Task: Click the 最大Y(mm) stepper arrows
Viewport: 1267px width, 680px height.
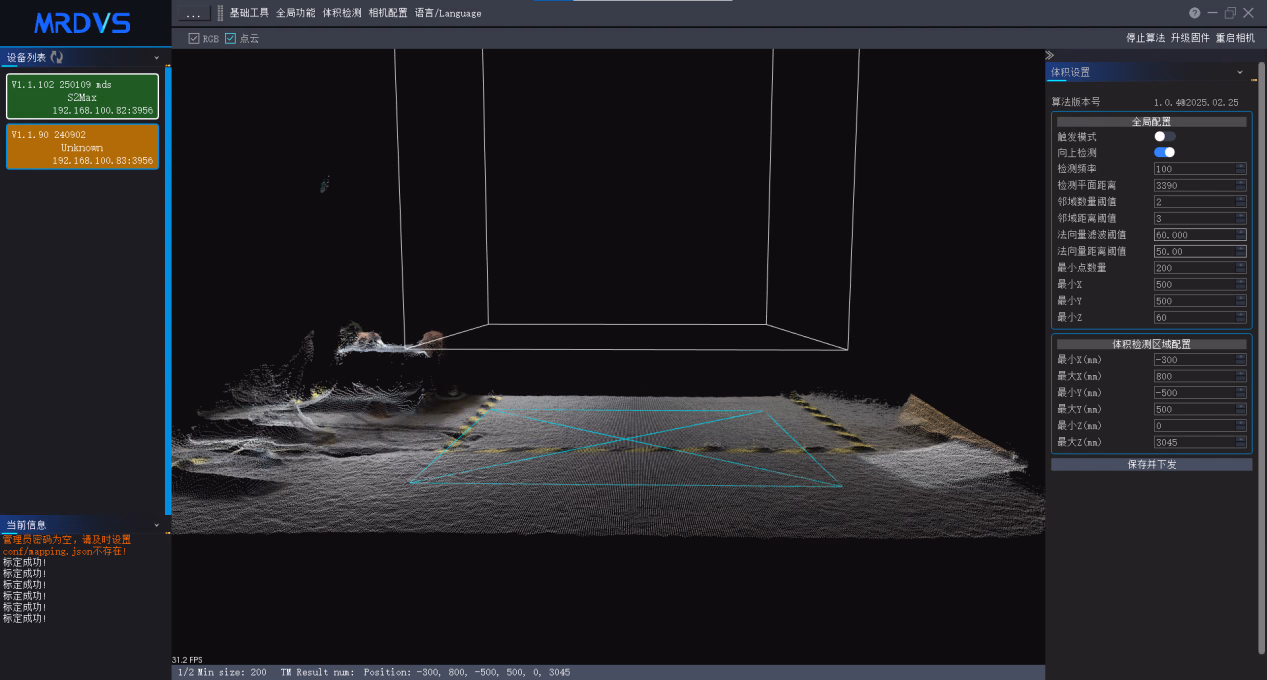Action: tap(1241, 409)
